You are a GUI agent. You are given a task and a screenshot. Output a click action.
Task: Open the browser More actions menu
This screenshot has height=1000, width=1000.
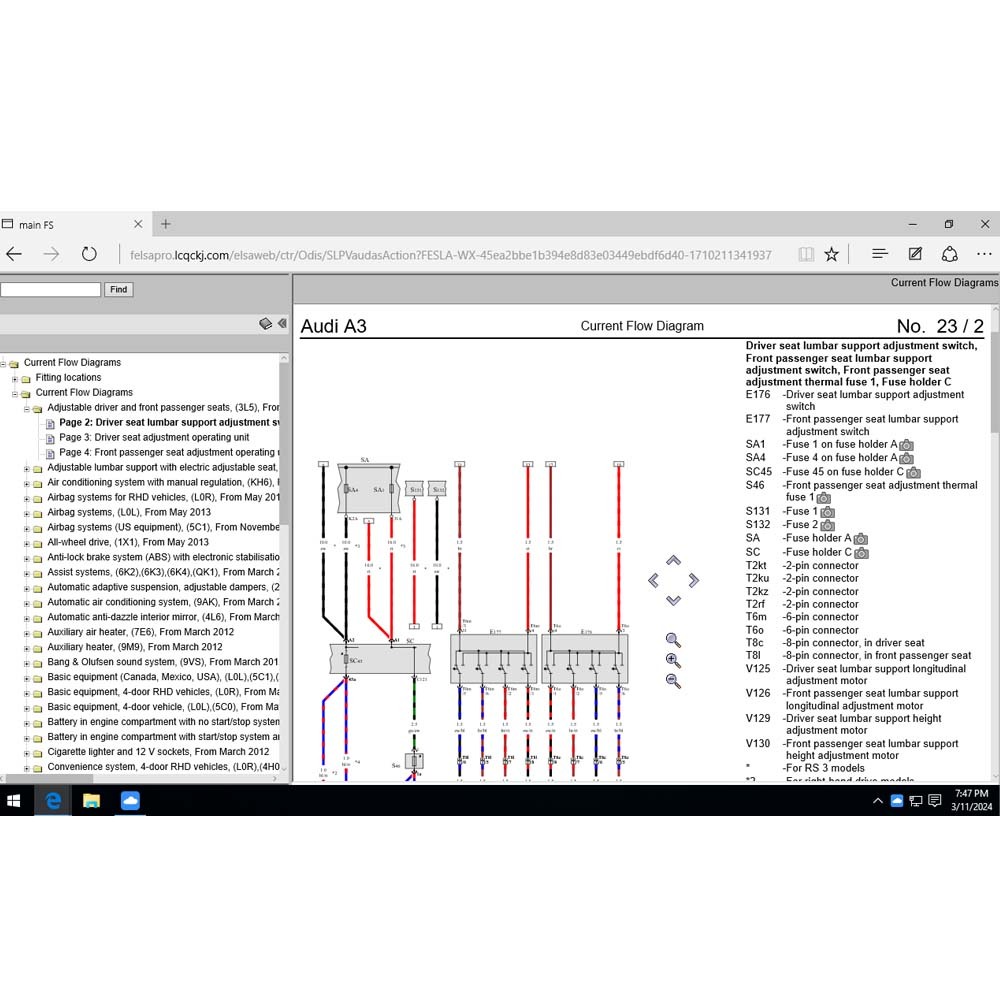(984, 254)
